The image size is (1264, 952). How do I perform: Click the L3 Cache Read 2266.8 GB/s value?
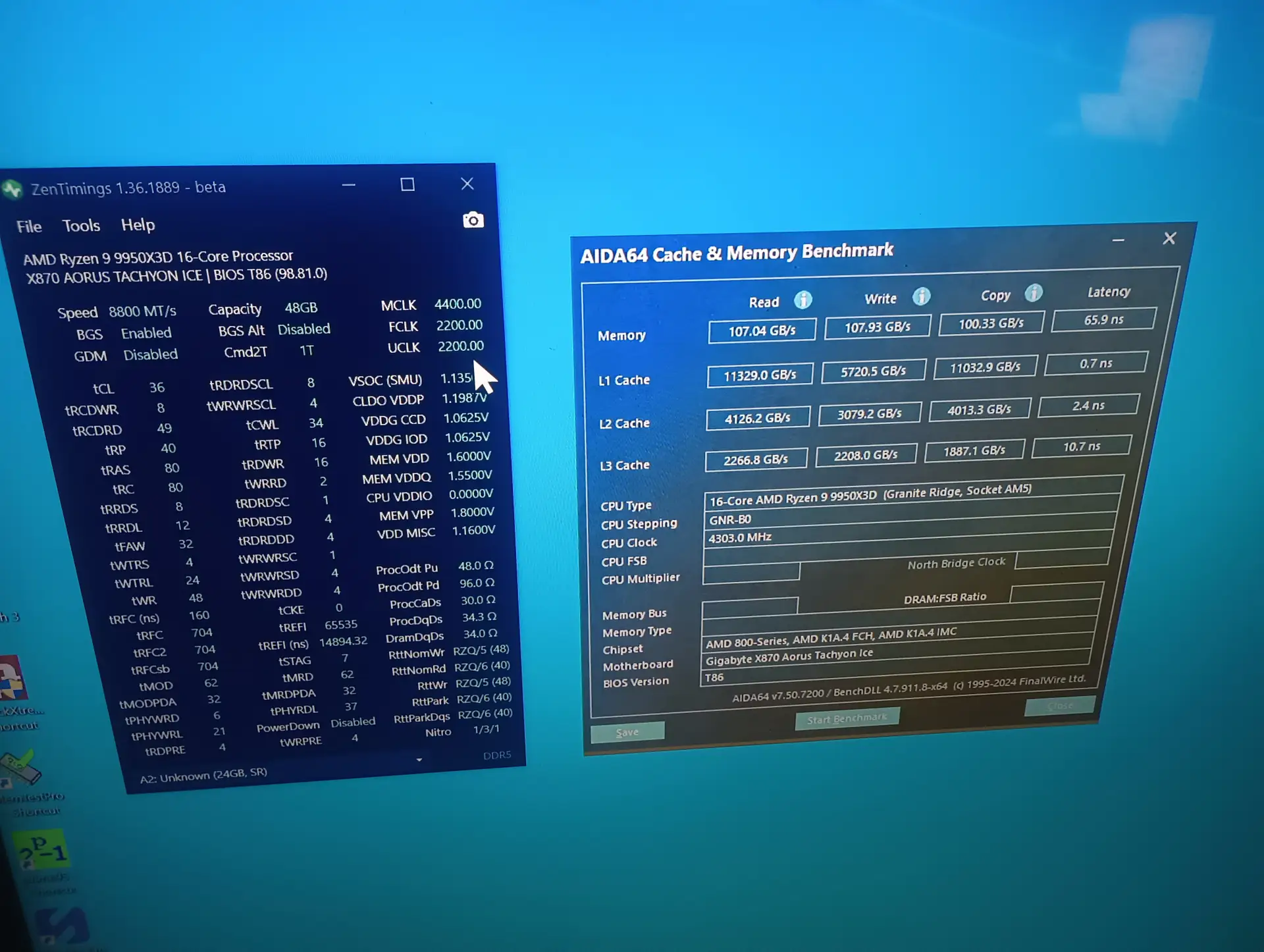tap(756, 460)
